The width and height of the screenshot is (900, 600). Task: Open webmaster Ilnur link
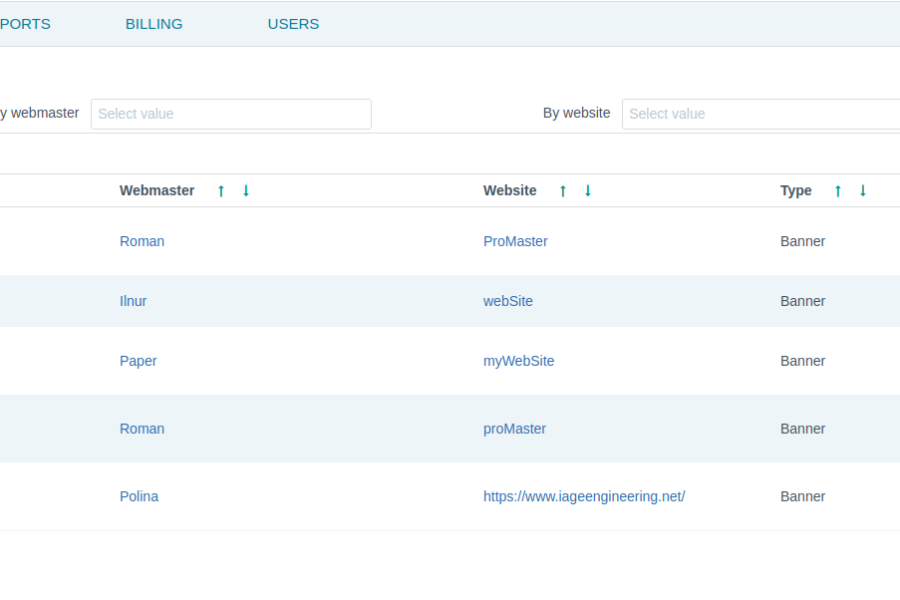133,301
